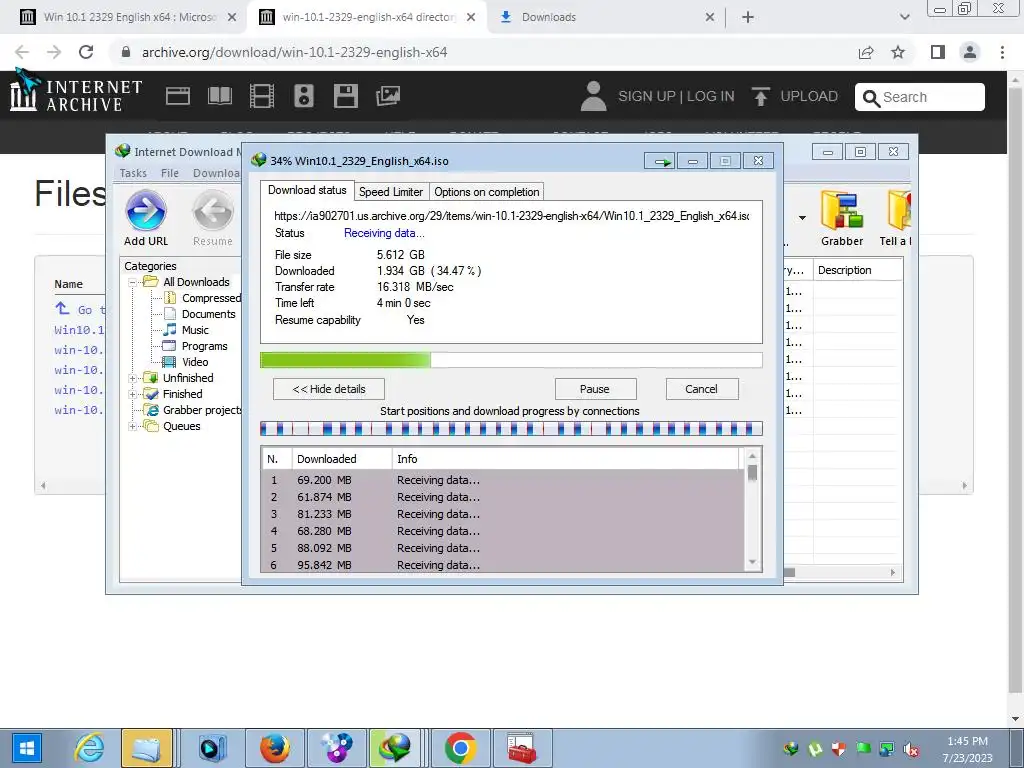This screenshot has width=1024, height=768.
Task: Toggle the browser side panel icon
Action: (x=938, y=52)
